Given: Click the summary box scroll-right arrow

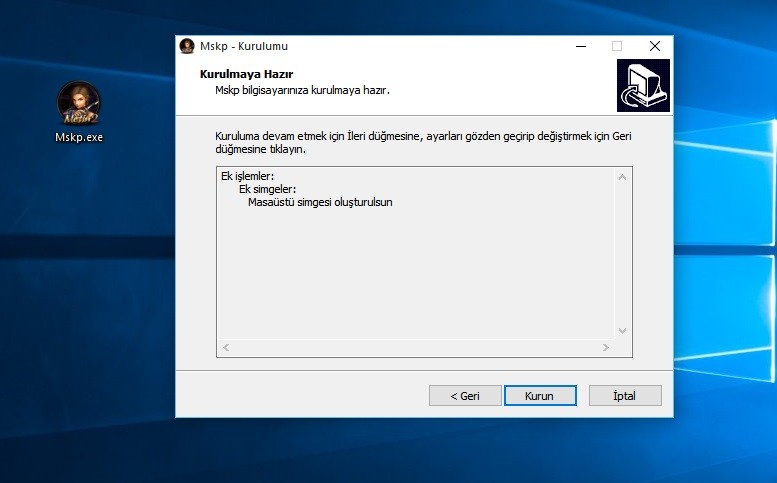Looking at the screenshot, I should pos(606,347).
